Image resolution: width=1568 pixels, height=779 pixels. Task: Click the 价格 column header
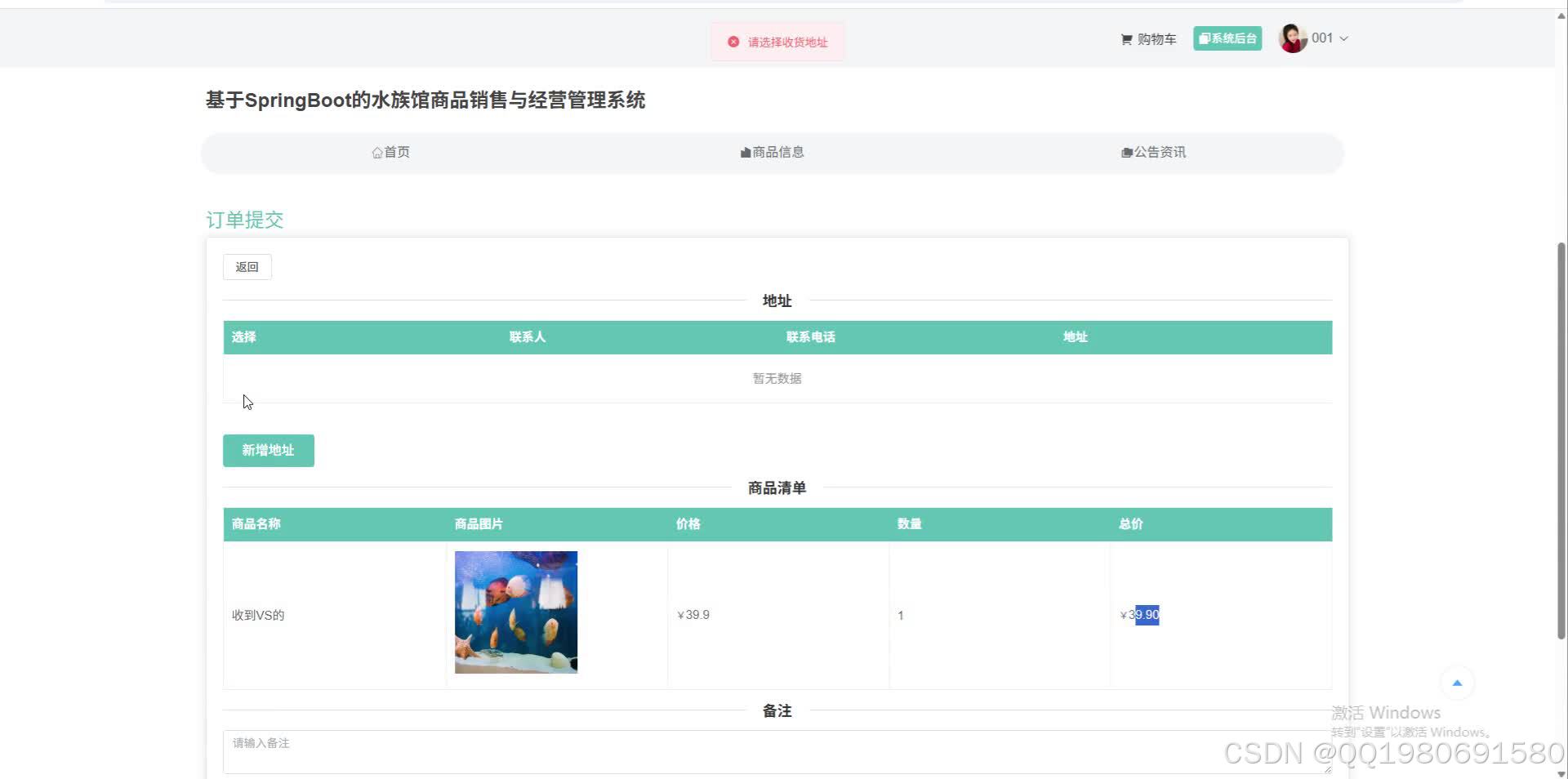[688, 524]
